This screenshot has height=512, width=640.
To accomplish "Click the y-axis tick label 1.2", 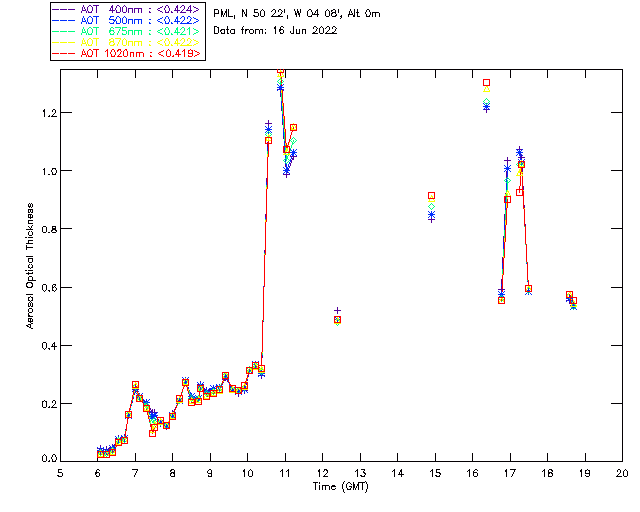I will 49,113.
